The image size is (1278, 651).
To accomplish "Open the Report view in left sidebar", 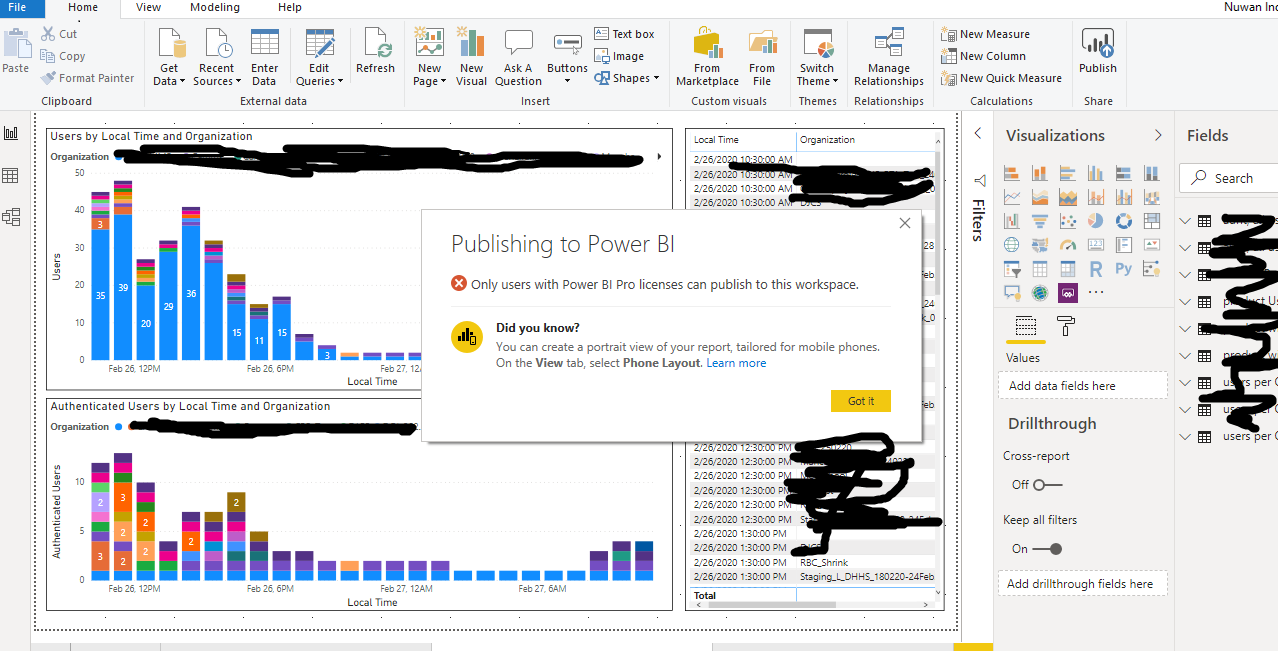I will coord(12,134).
